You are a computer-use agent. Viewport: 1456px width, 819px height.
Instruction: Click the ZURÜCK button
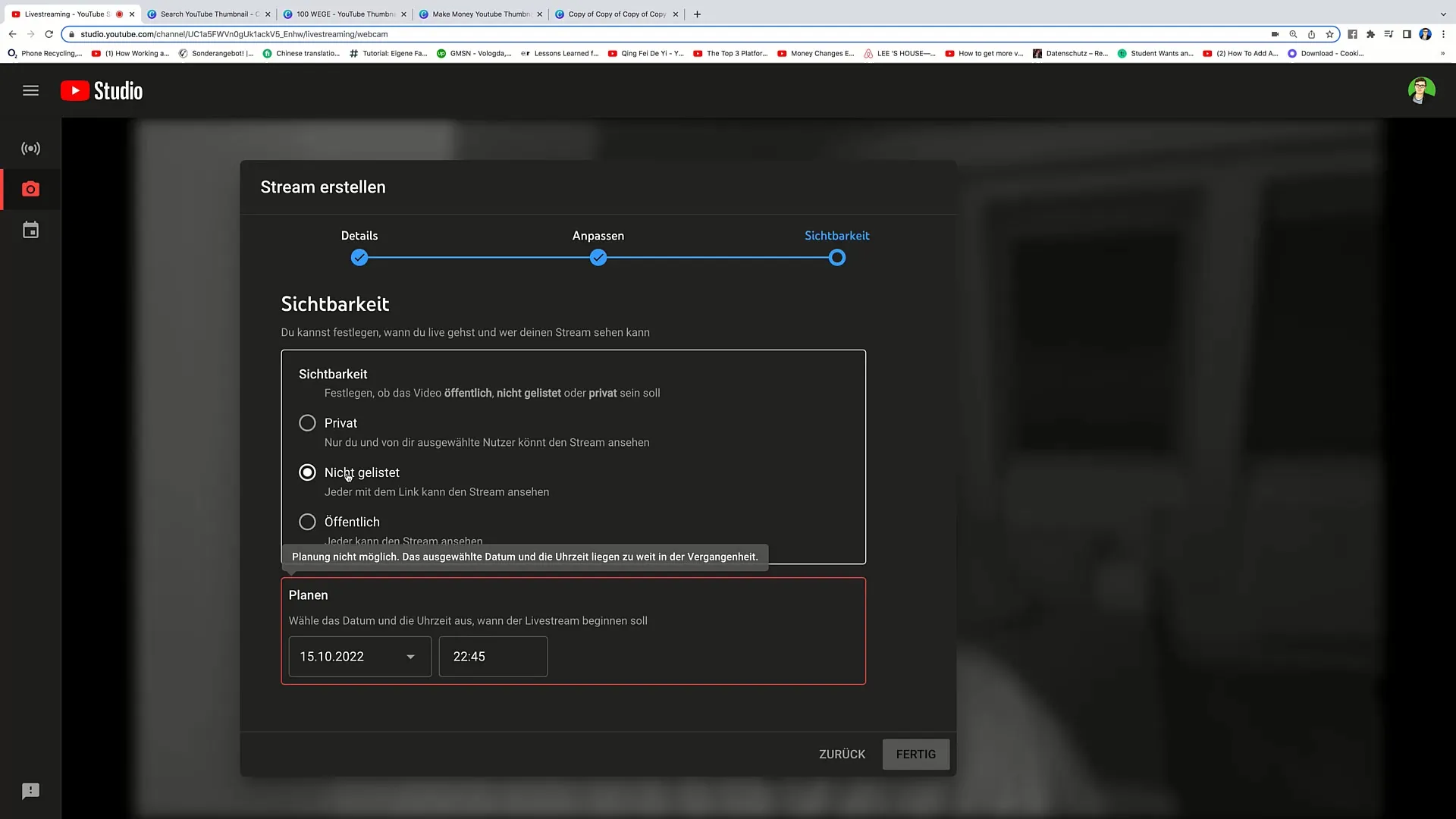tap(842, 755)
